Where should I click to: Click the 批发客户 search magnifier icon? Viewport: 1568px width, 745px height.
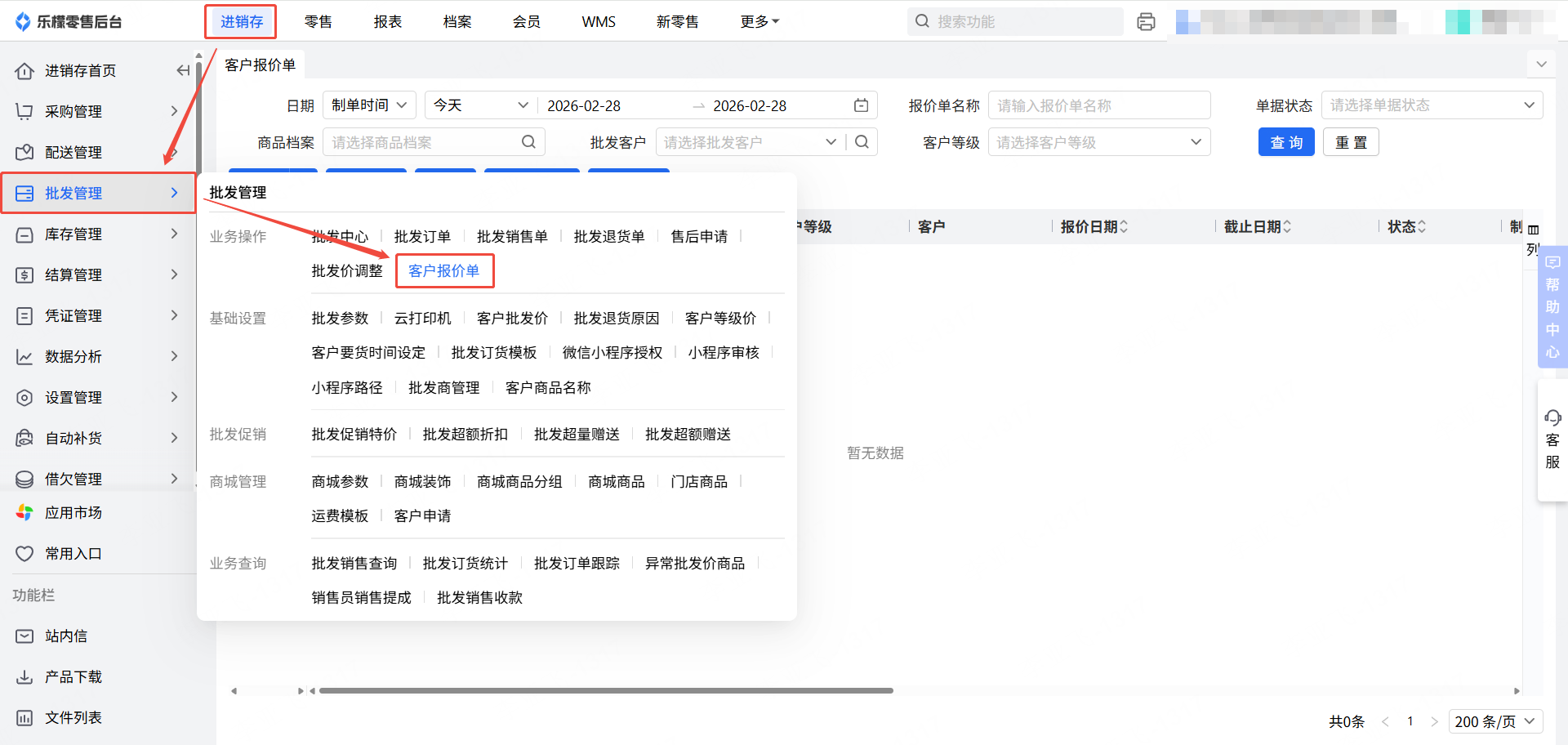862,142
